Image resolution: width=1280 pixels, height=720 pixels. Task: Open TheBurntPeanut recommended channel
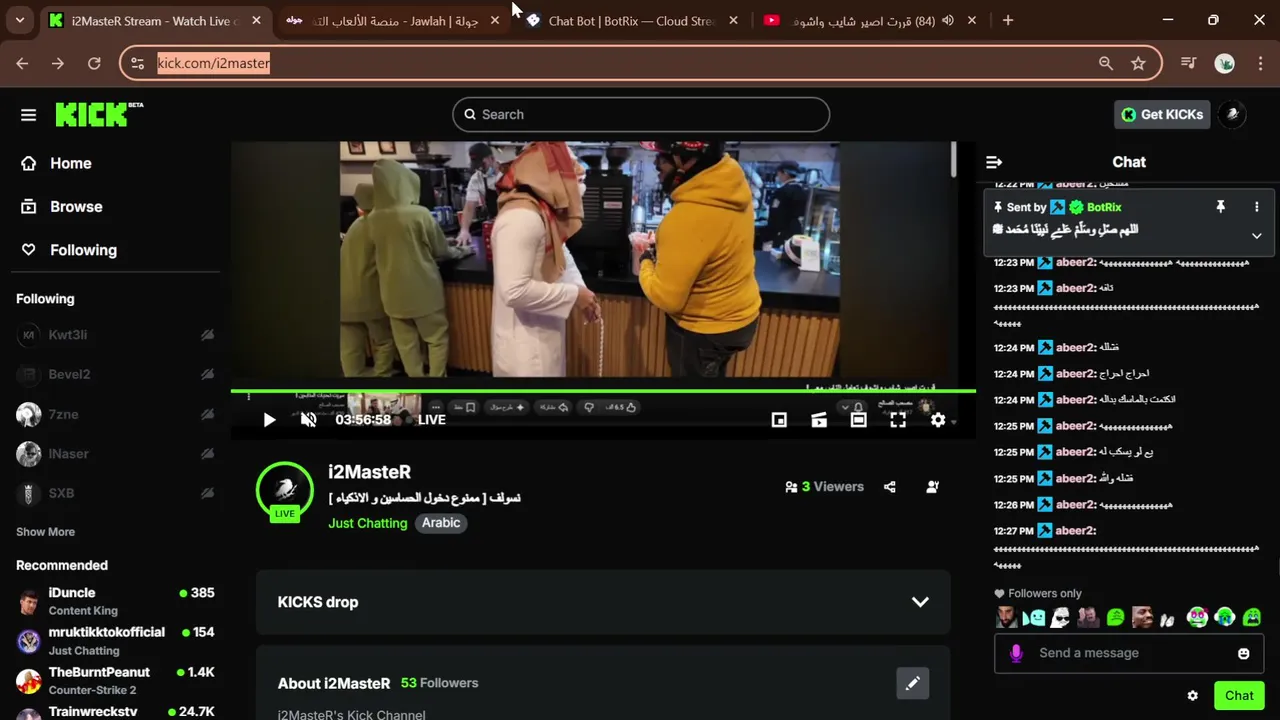click(117, 680)
